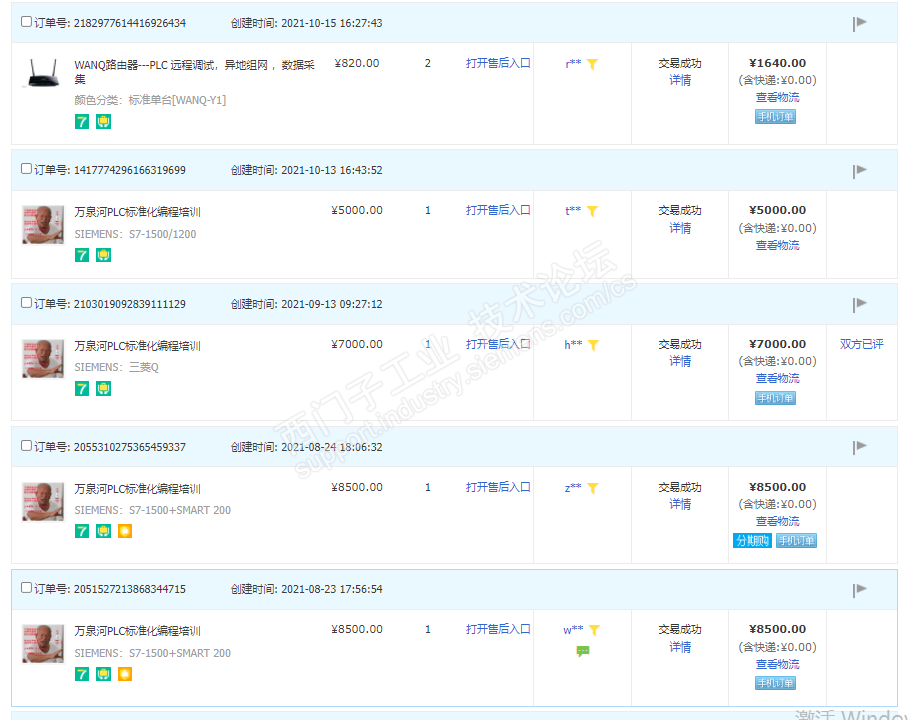Click the yellow funnel icon beside buyer r**
Screen dimensions: 910x720
[592, 64]
